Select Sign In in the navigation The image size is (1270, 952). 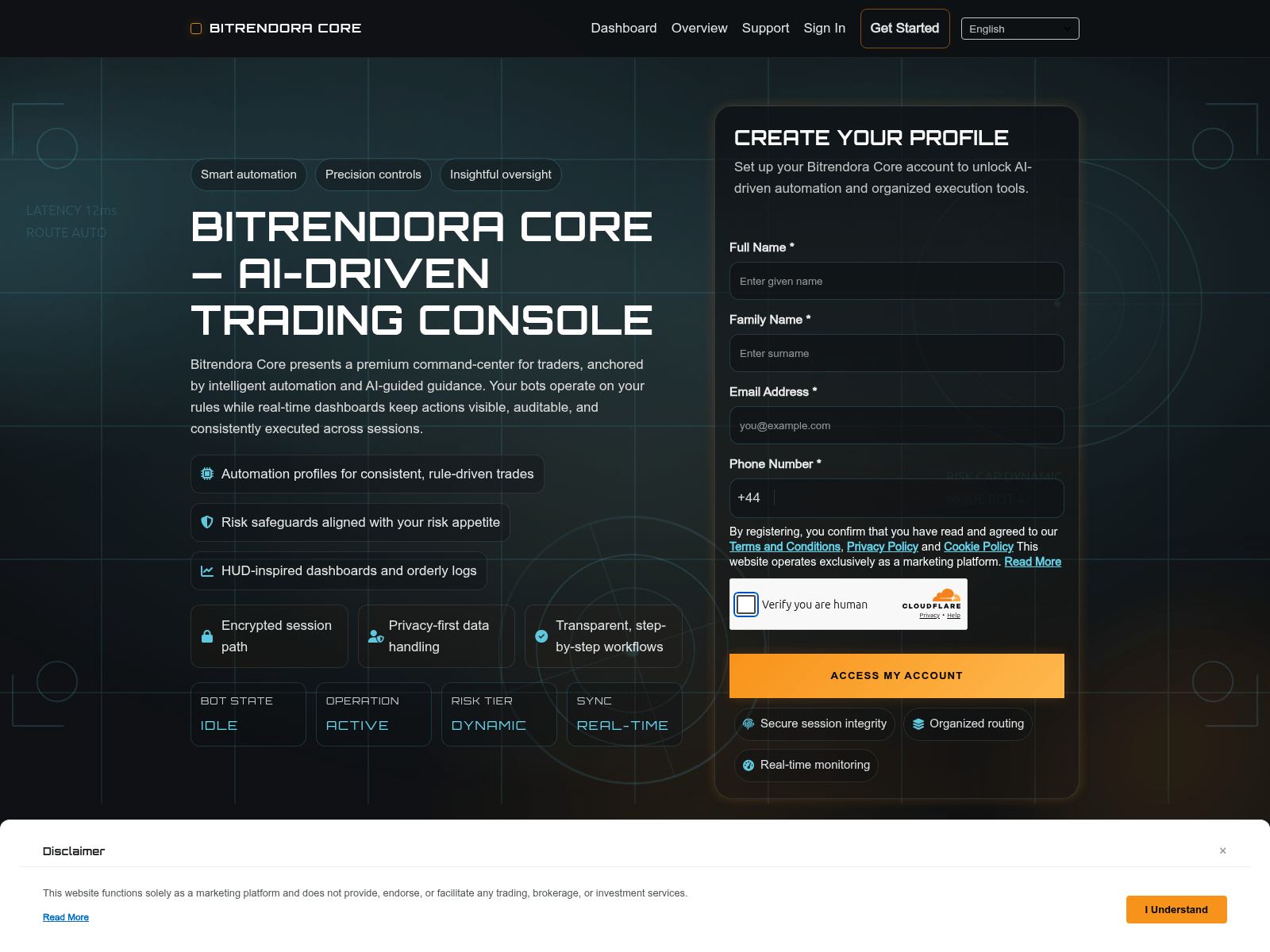825,29
